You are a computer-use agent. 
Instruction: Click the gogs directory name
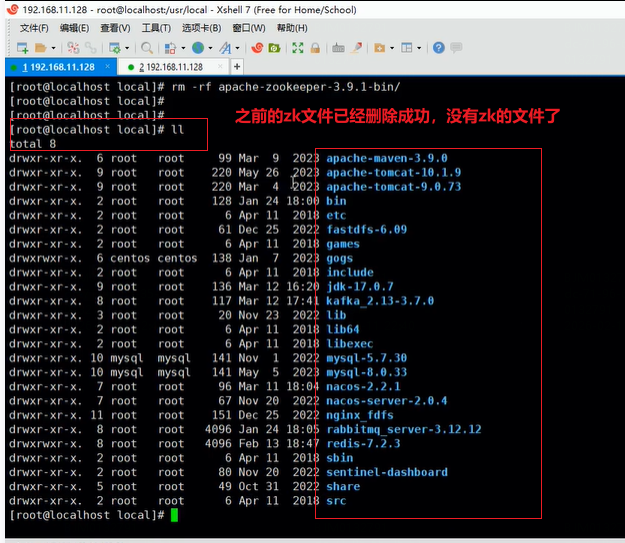pyautogui.click(x=340, y=258)
